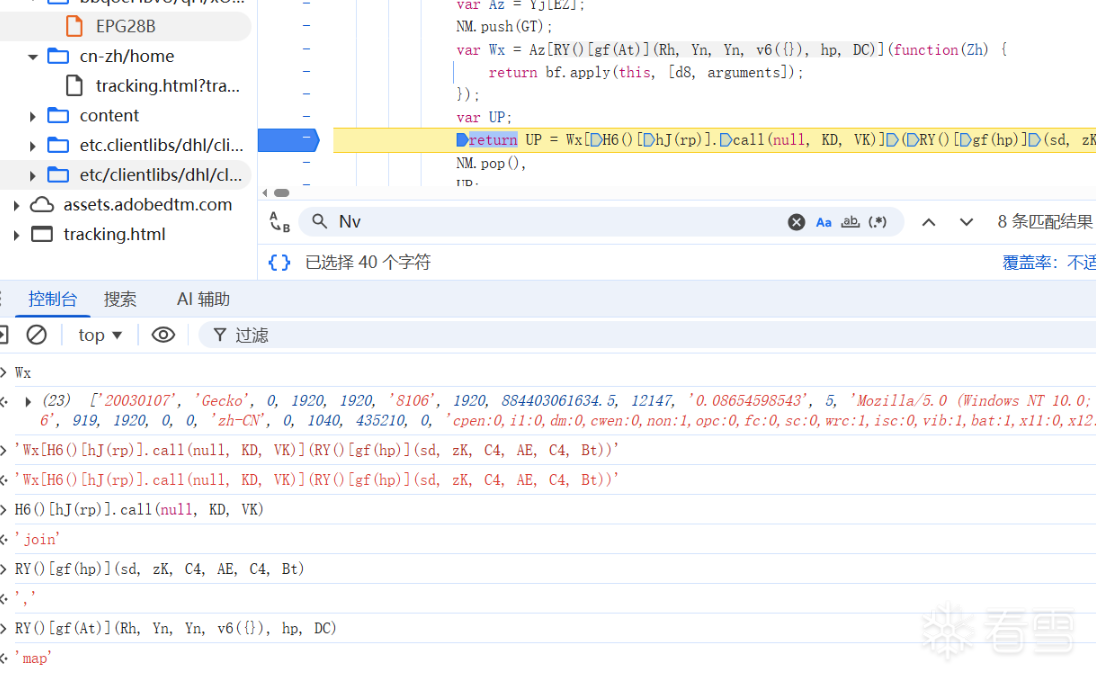Clear the console
The image size is (1096, 684).
(x=36, y=335)
